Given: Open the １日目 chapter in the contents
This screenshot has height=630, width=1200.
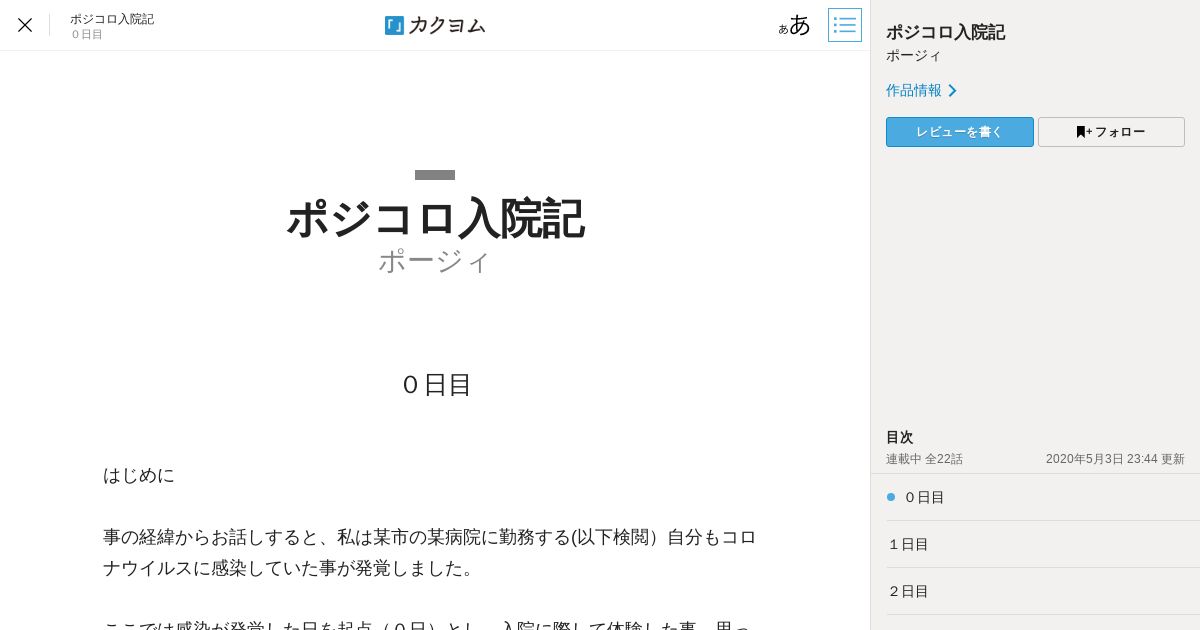Looking at the screenshot, I should (x=1043, y=544).
